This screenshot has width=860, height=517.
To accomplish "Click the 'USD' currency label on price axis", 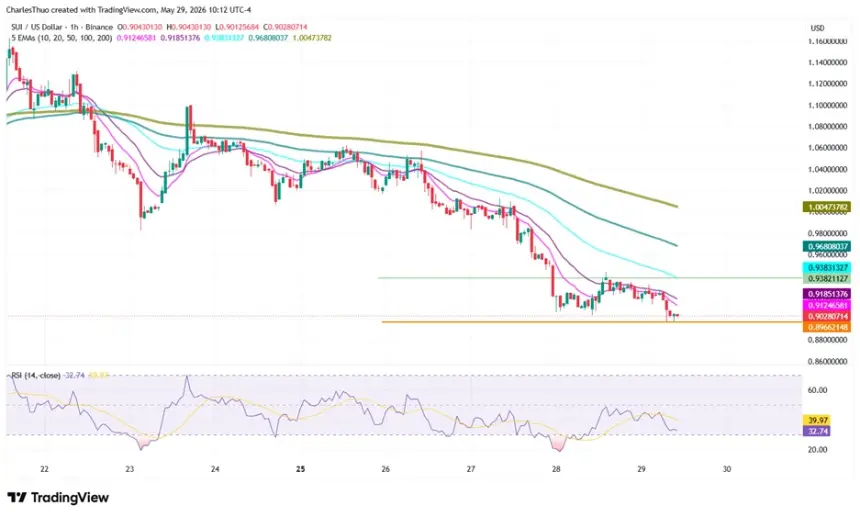I will coord(817,28).
